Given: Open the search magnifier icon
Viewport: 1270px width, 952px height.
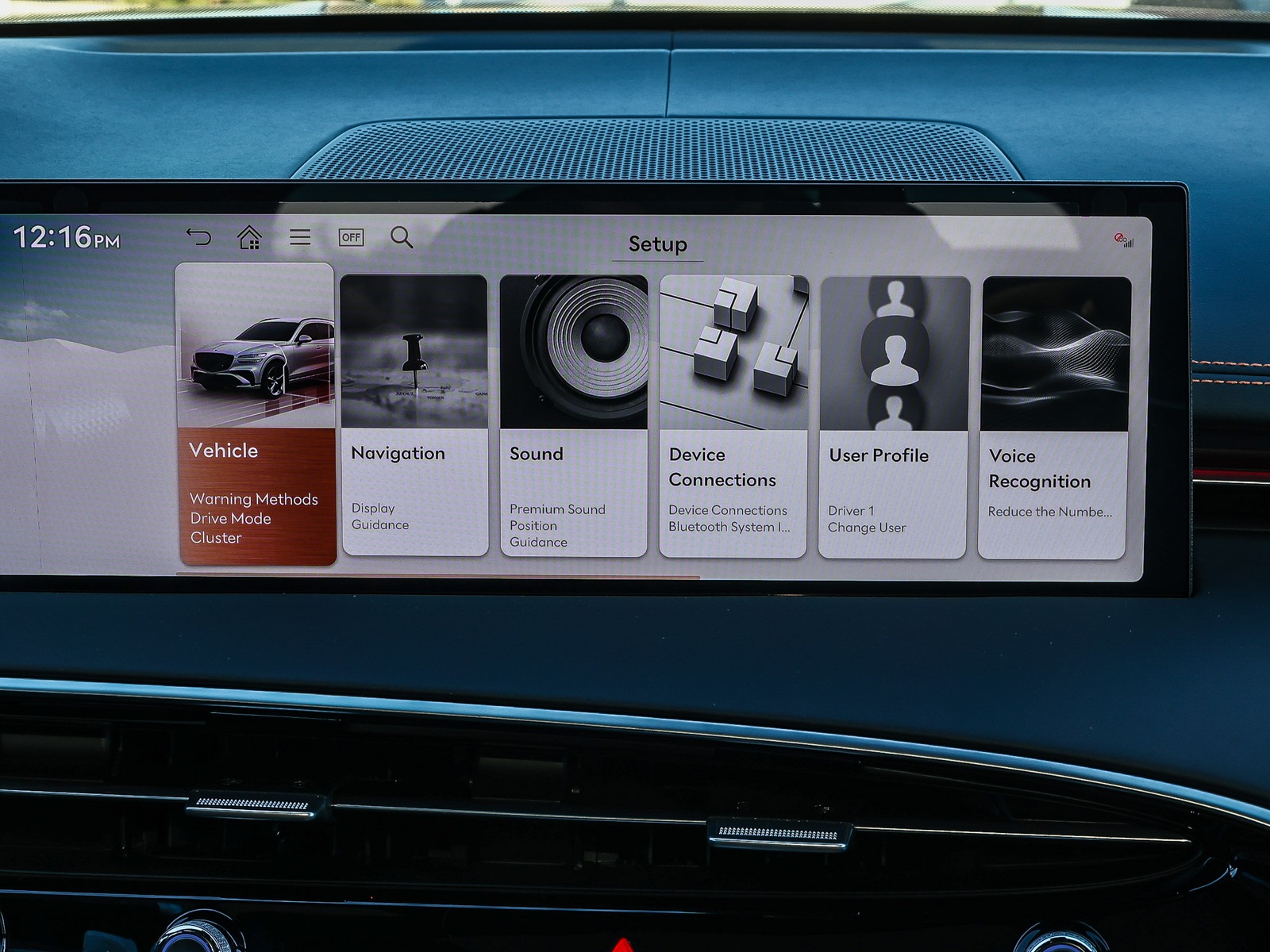Looking at the screenshot, I should 402,236.
